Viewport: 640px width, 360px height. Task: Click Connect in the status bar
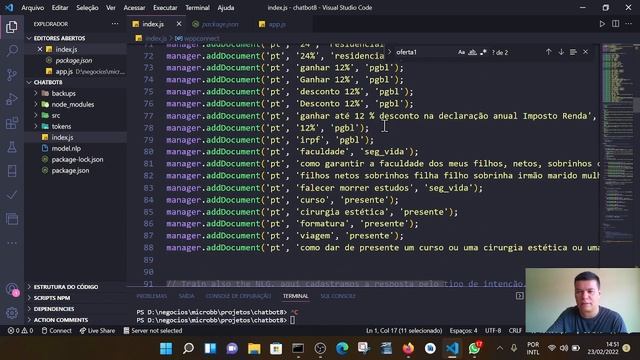[56, 331]
